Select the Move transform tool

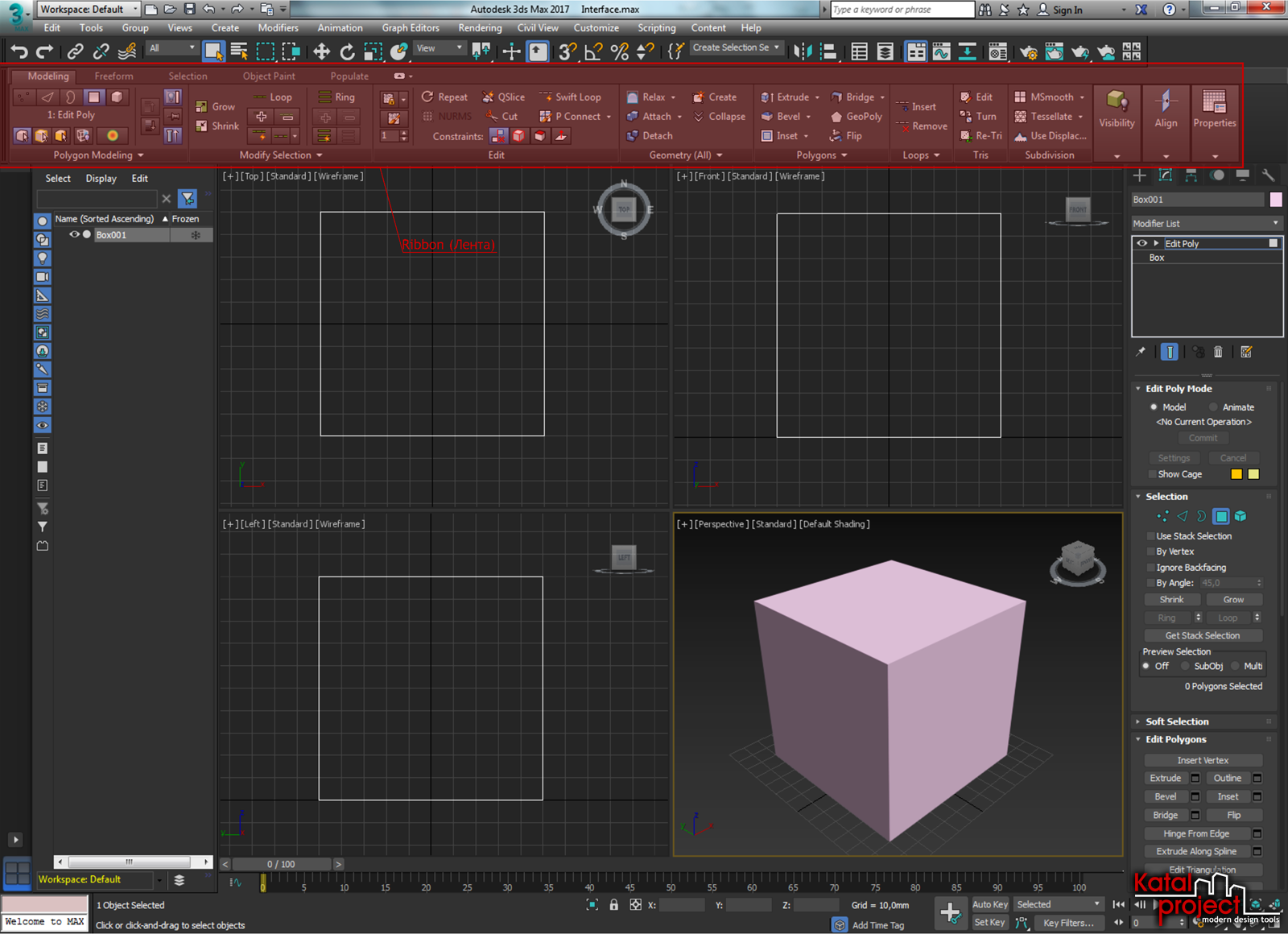click(x=321, y=52)
